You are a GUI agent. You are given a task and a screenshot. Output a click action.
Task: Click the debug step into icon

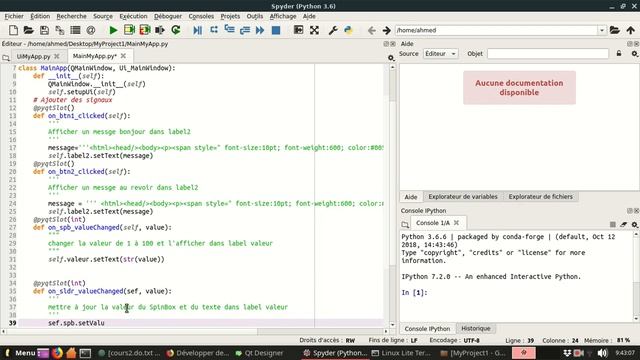point(229,30)
